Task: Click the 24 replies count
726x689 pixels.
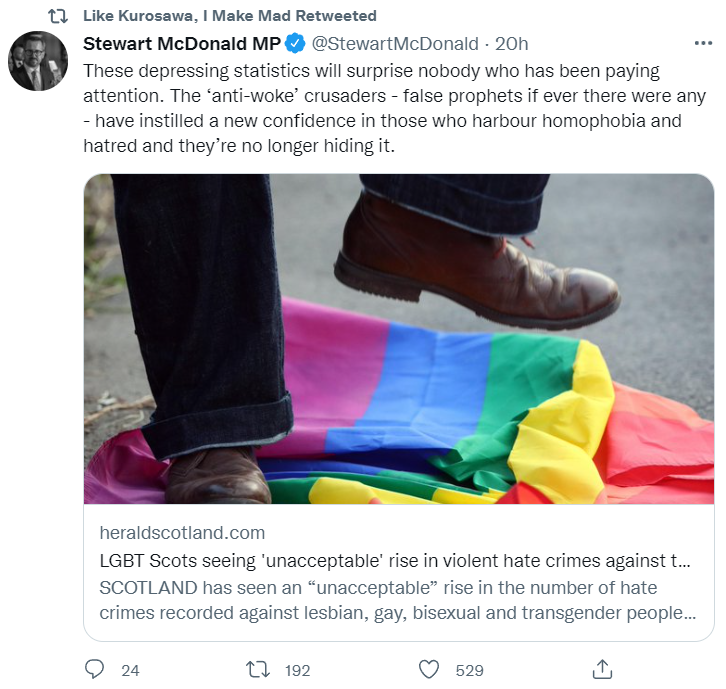Action: pos(130,670)
